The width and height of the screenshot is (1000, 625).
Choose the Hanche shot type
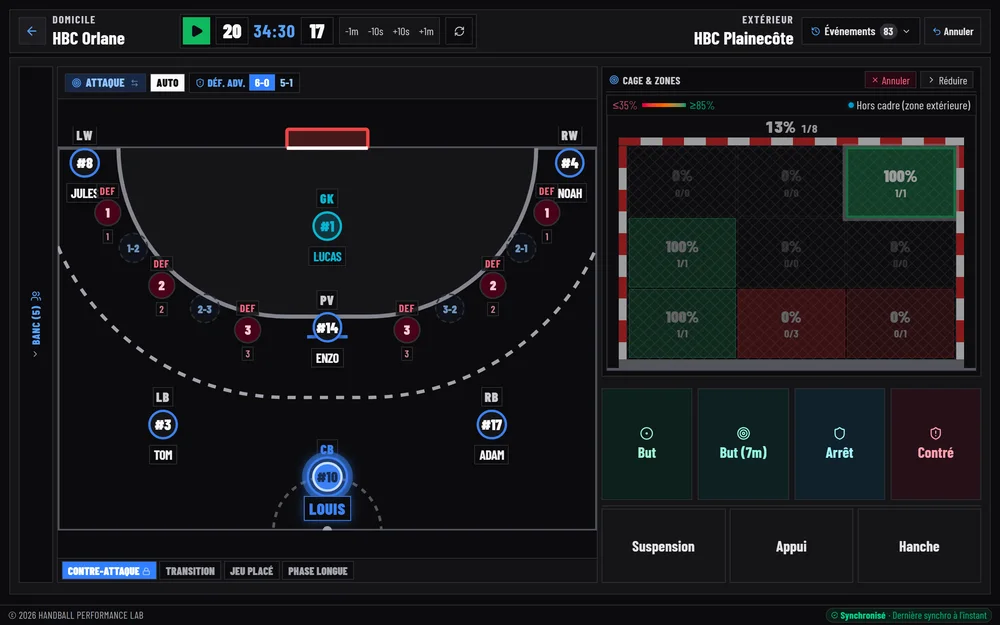[x=919, y=546]
